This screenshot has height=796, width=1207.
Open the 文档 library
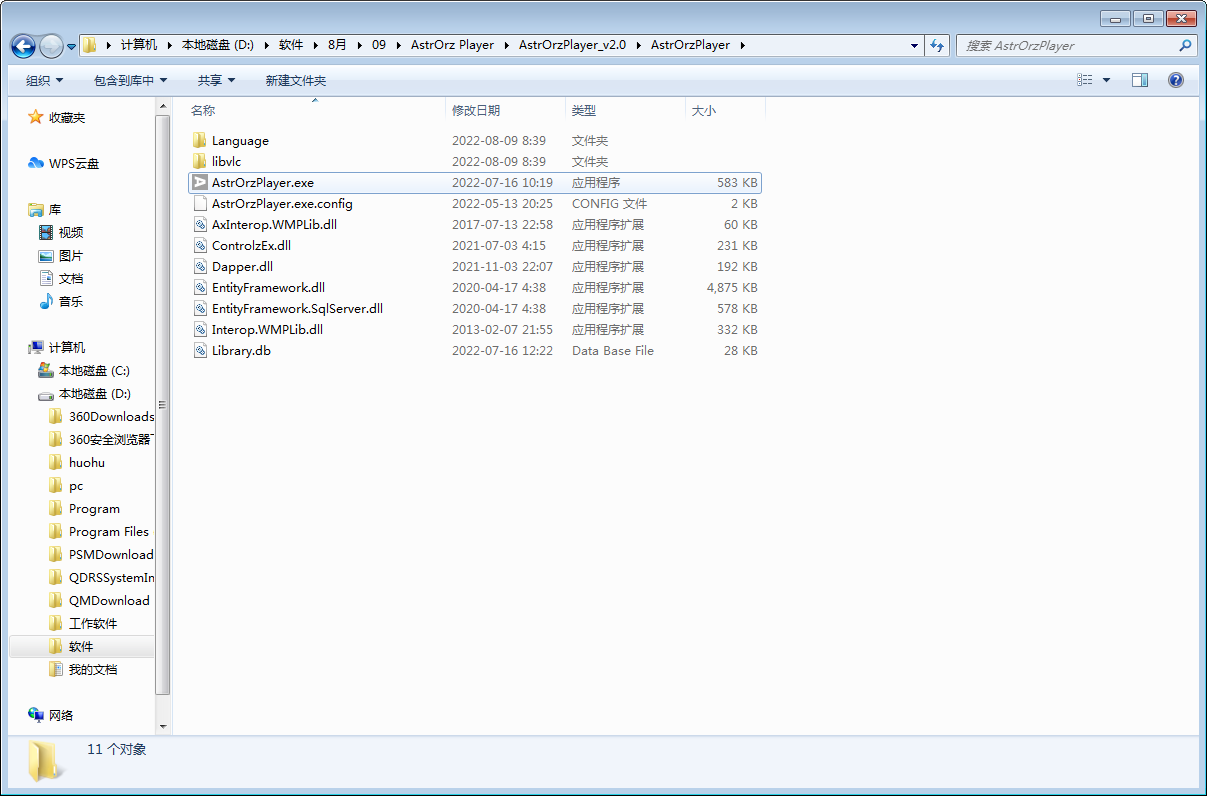coord(71,279)
